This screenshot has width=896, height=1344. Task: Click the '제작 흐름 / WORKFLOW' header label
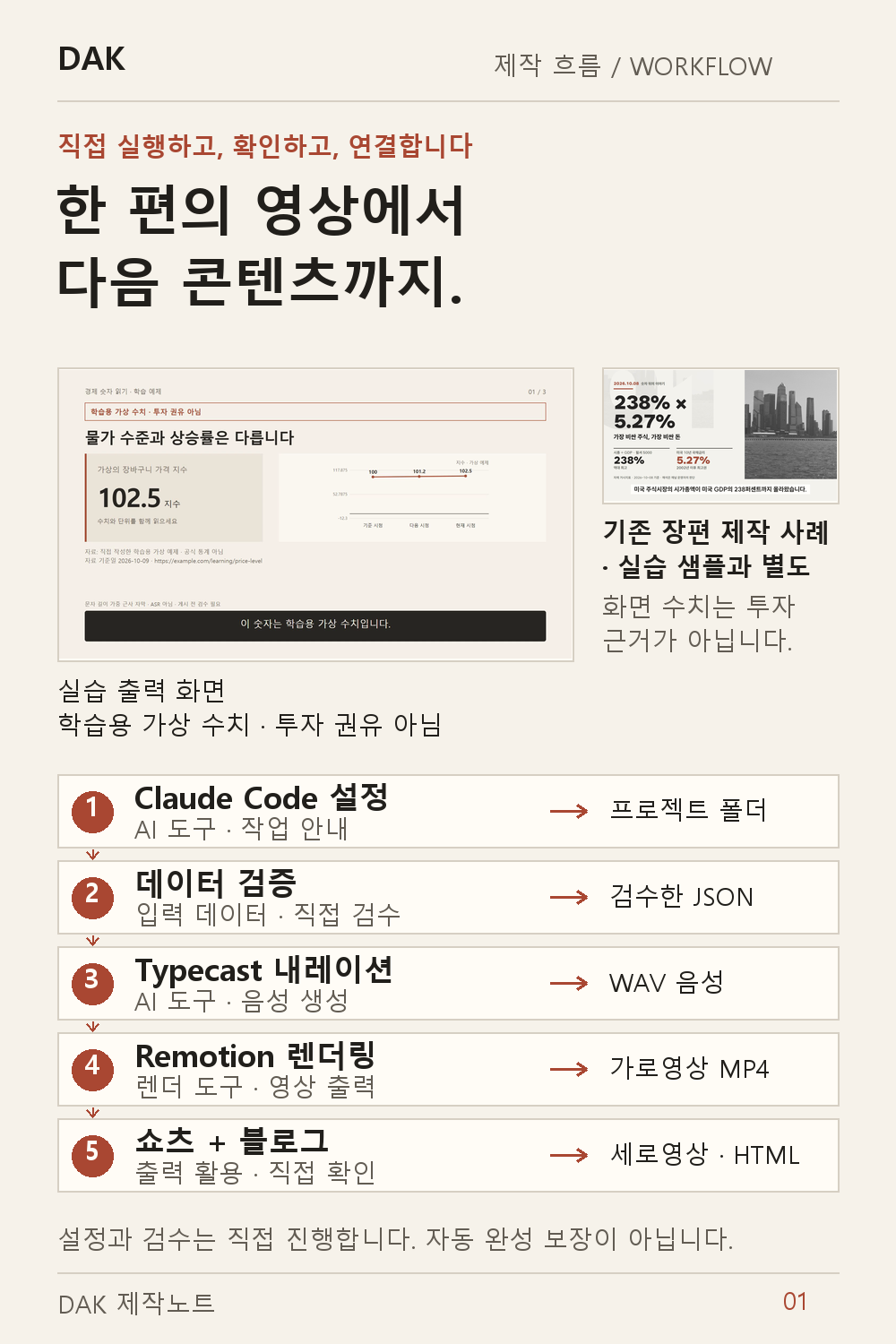click(633, 65)
